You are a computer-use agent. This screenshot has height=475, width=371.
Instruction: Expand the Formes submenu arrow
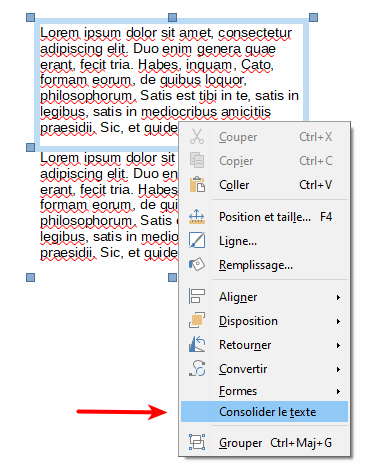coord(338,391)
